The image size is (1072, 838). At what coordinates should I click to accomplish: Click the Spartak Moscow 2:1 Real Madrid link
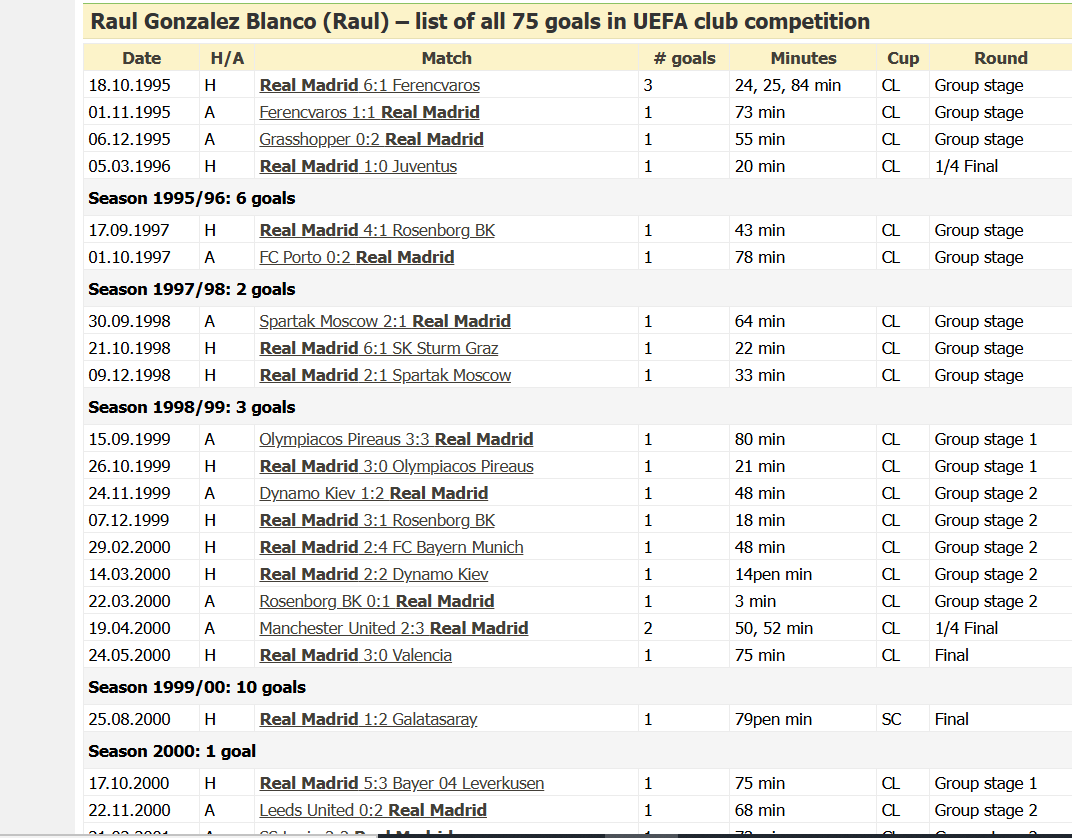[385, 322]
